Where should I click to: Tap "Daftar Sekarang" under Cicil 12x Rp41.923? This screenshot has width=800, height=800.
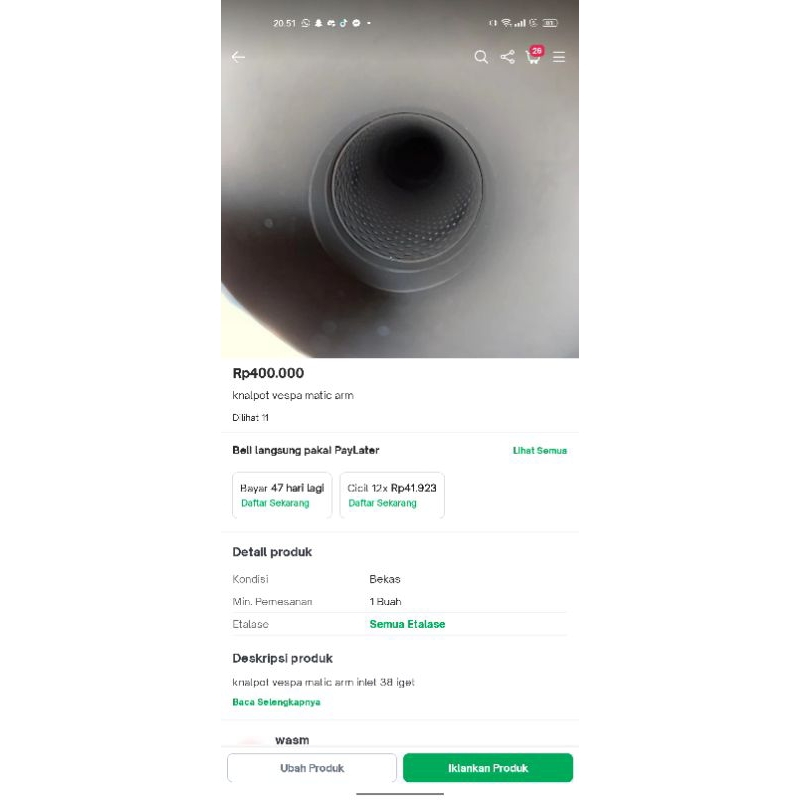tap(382, 503)
